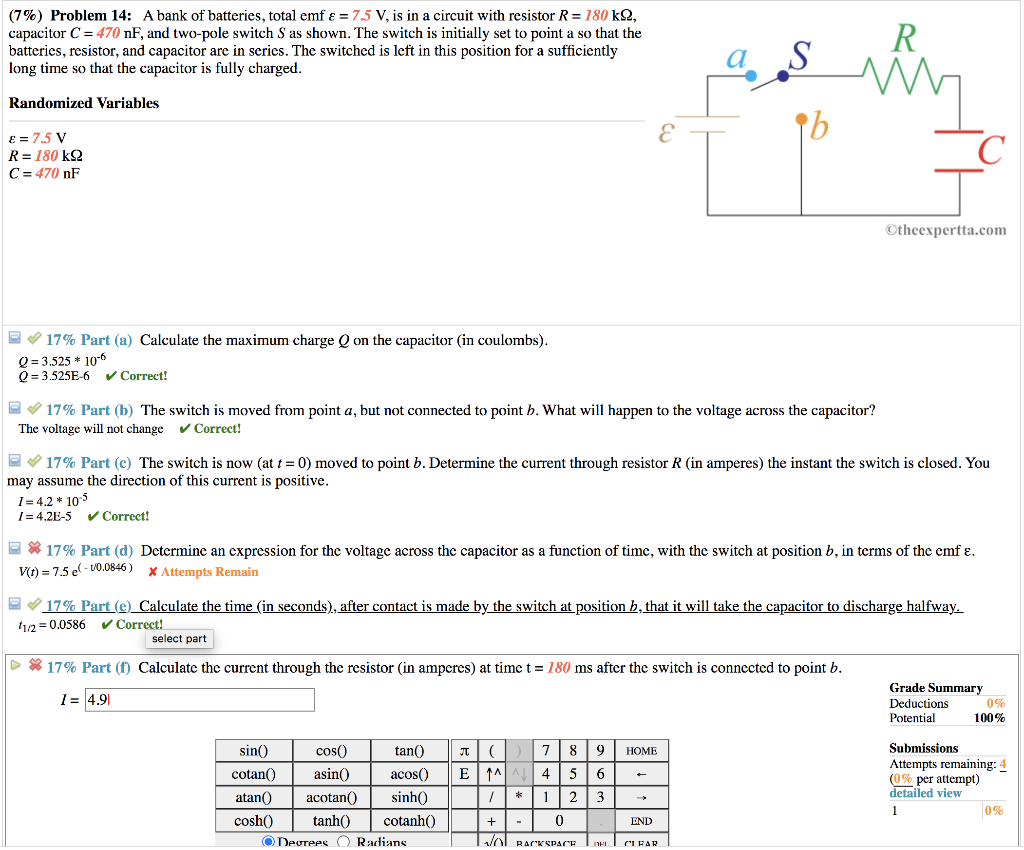Click the red X icon next to Part (d)
The height and width of the screenshot is (850, 1024).
click(33, 548)
